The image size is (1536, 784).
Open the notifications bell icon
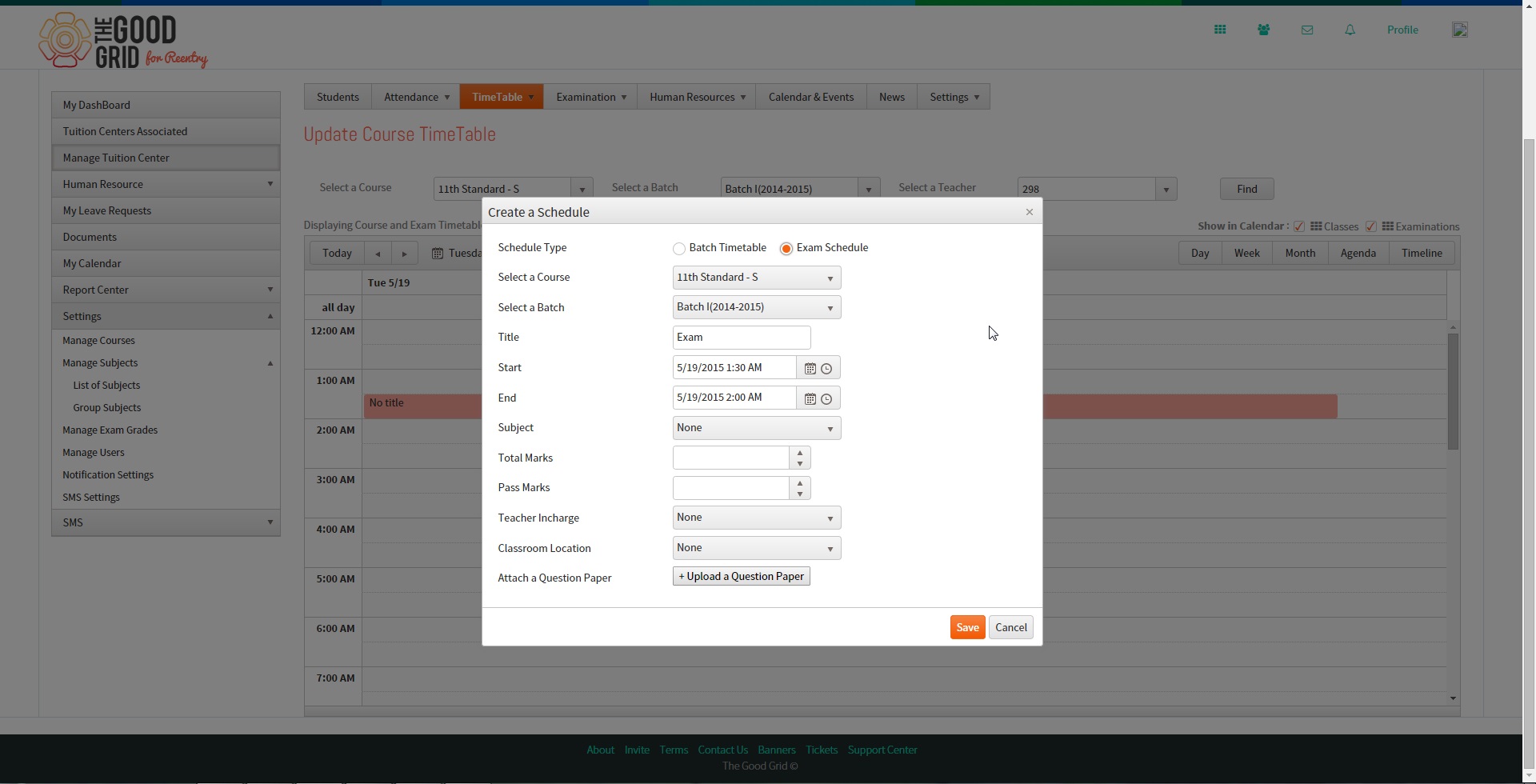click(x=1350, y=30)
